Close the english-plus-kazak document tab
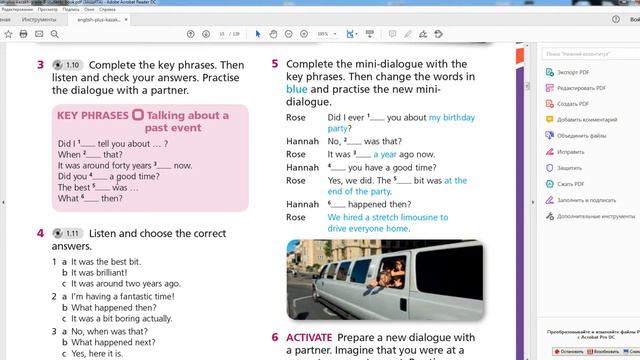This screenshot has height=360, width=640. [x=126, y=20]
